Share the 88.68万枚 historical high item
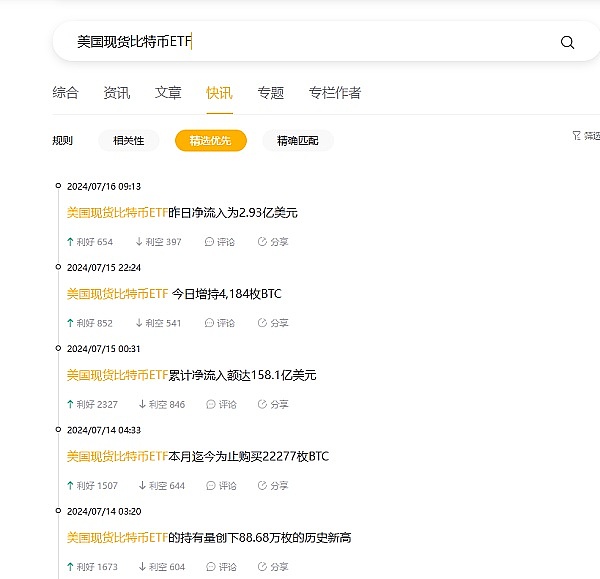This screenshot has height=579, width=600. pos(273,567)
